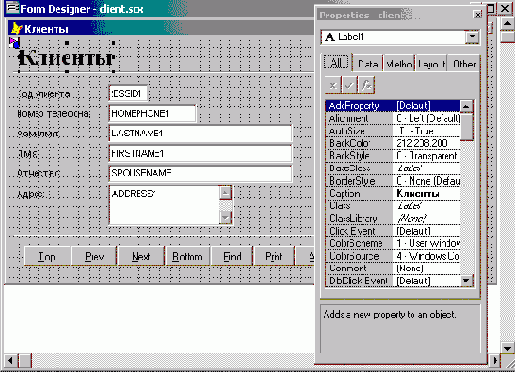Switch to the Other tab in Properties

(x=464, y=63)
